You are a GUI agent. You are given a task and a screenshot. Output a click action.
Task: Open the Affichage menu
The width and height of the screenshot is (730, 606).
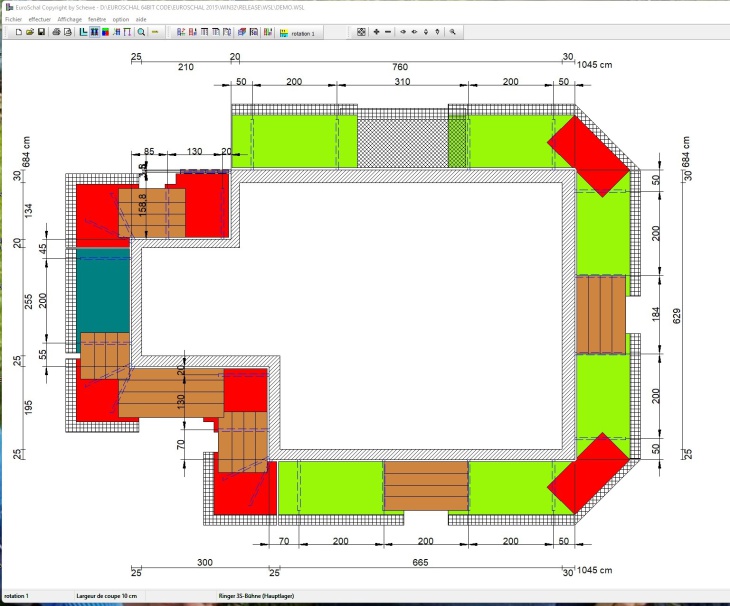[x=69, y=19]
